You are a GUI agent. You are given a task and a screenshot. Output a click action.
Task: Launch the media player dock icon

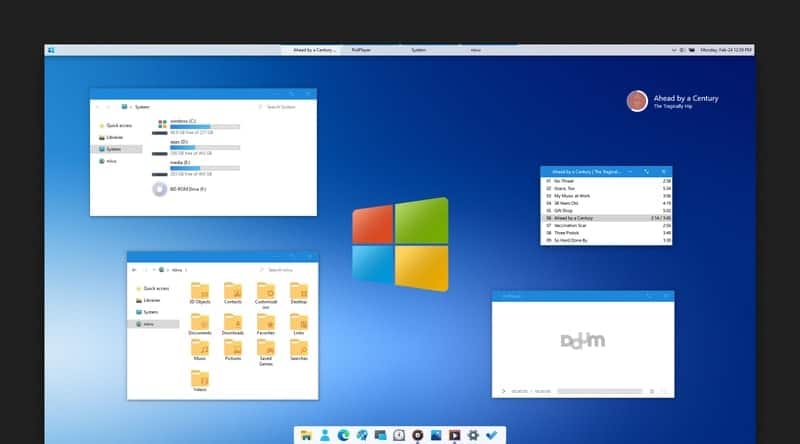tap(454, 435)
